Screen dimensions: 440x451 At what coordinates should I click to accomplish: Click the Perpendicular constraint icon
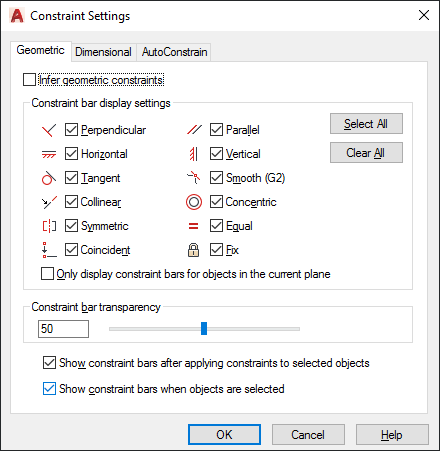[x=49, y=130]
